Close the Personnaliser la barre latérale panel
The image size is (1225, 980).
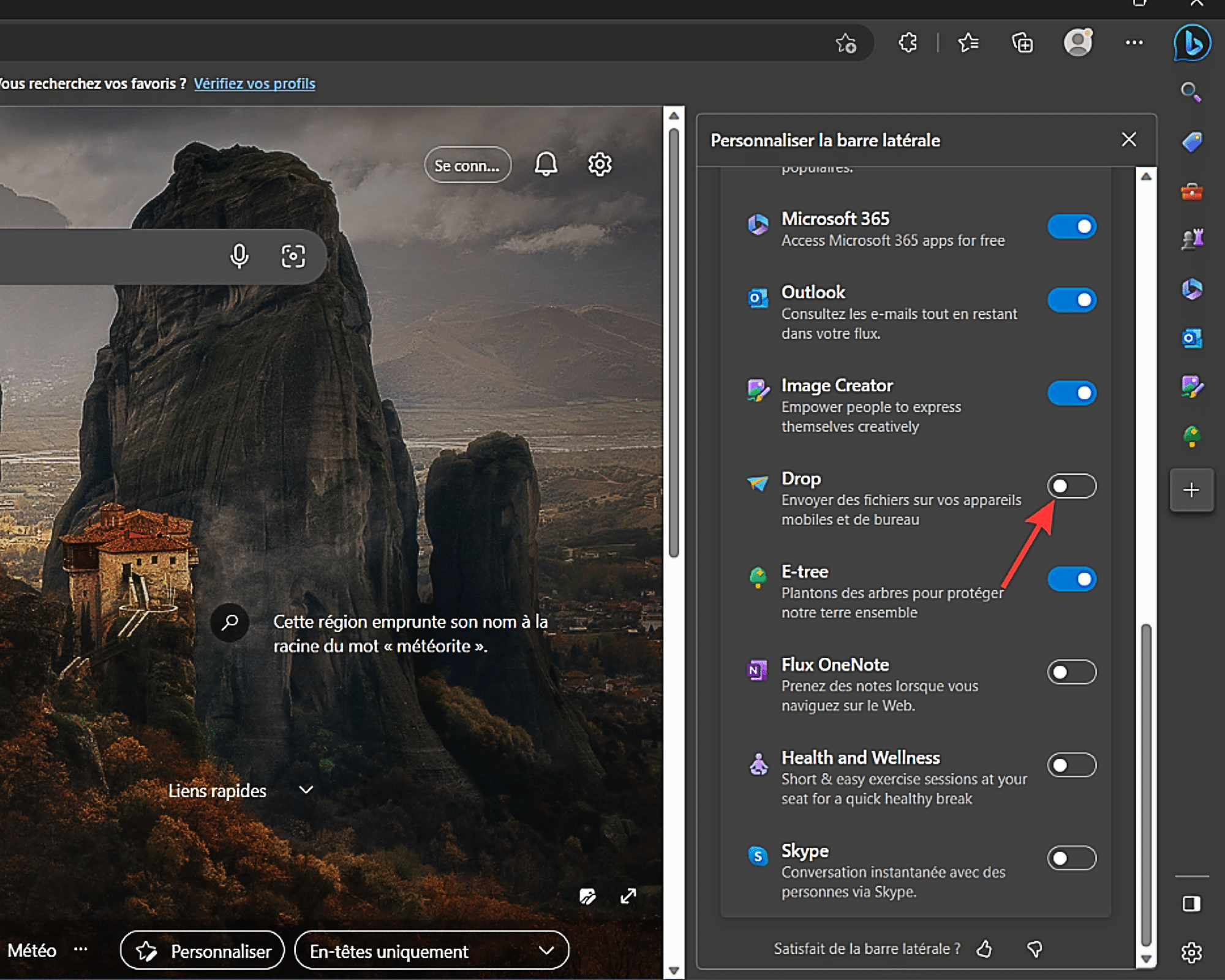click(1129, 140)
